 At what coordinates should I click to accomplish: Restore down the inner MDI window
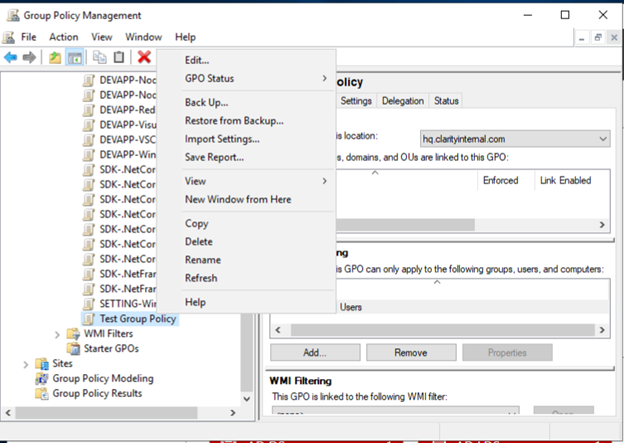click(598, 38)
